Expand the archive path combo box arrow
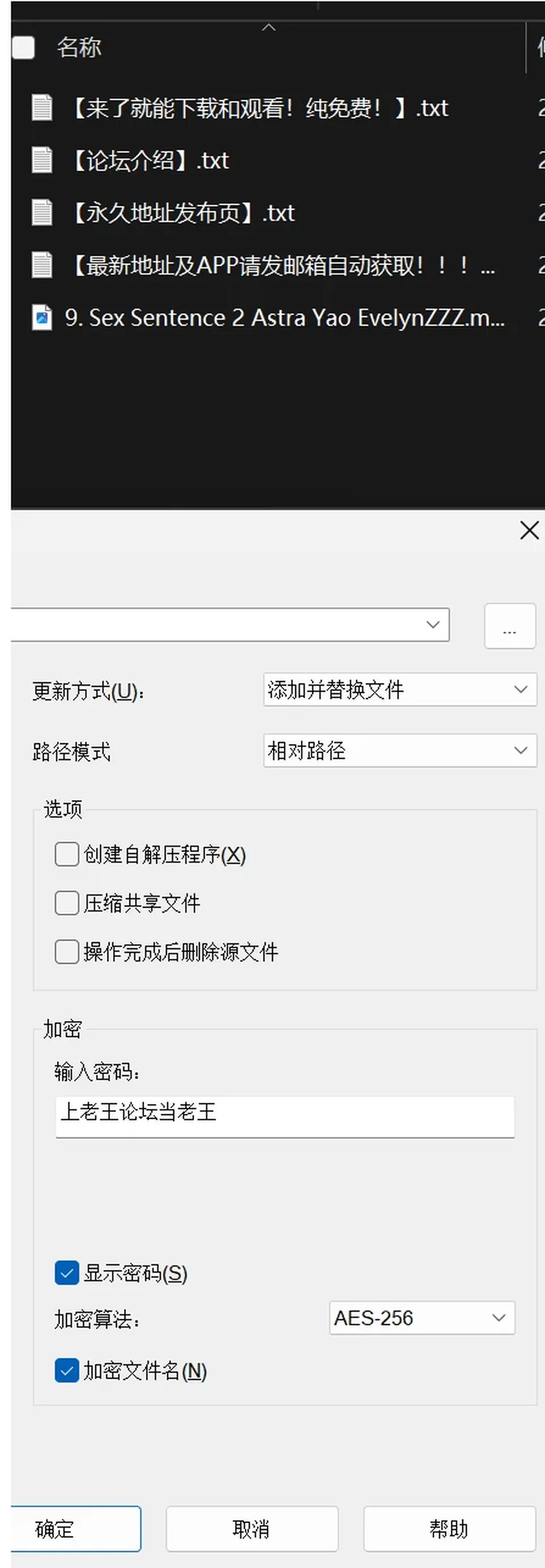The image size is (545, 1568). coord(433,624)
